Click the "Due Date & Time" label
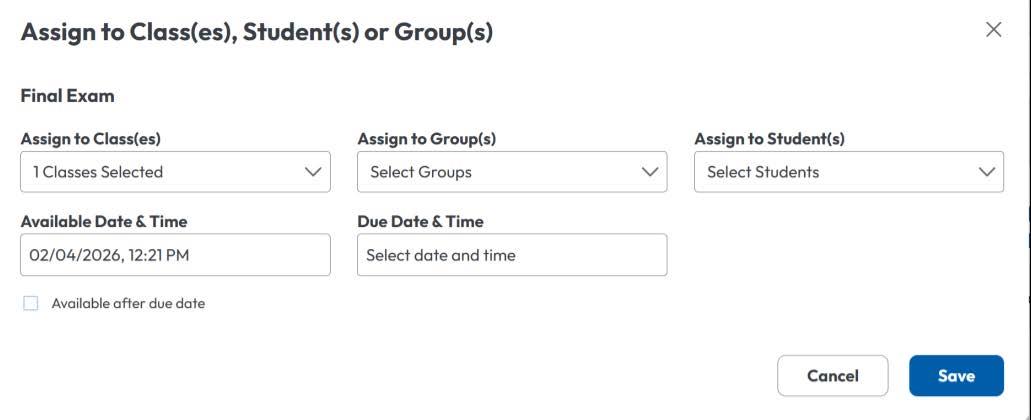1031x420 pixels. tap(420, 222)
